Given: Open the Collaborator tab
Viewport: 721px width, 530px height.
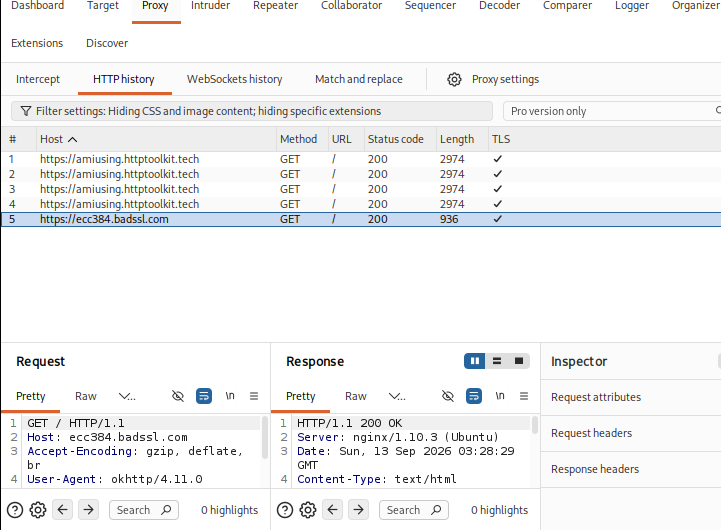Looking at the screenshot, I should click(351, 6).
